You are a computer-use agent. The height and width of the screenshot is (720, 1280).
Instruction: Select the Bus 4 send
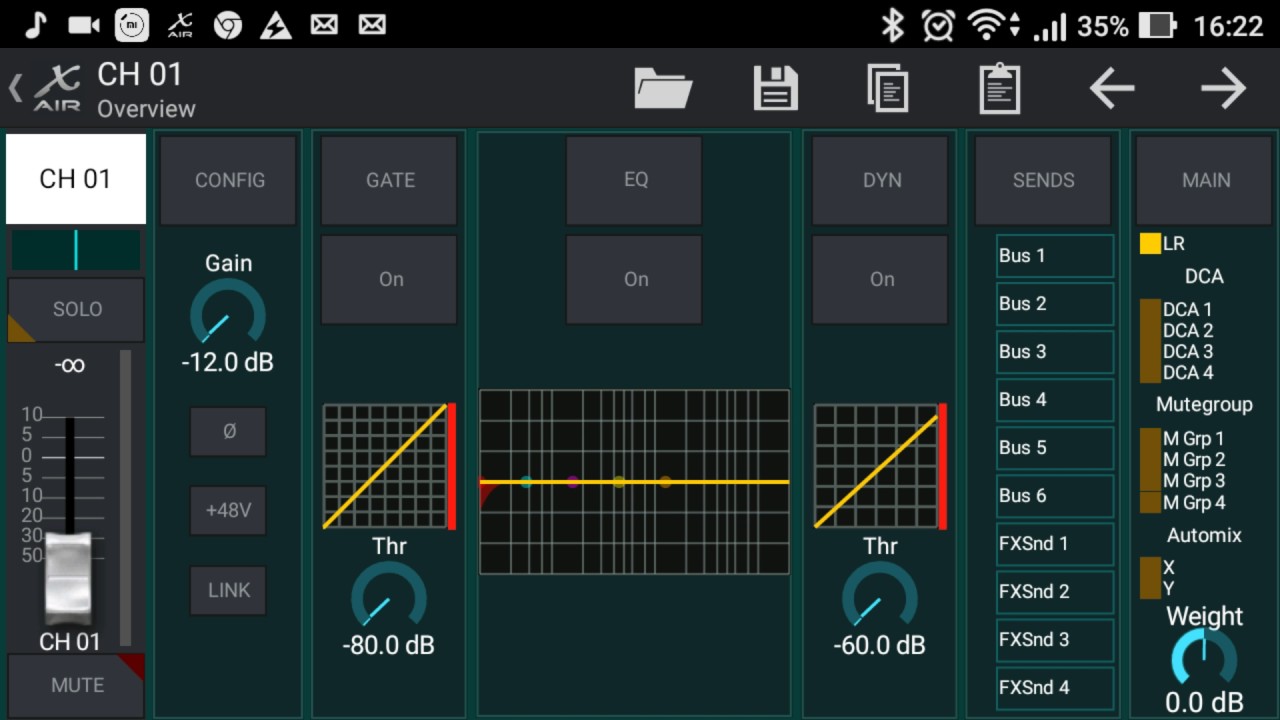1055,400
